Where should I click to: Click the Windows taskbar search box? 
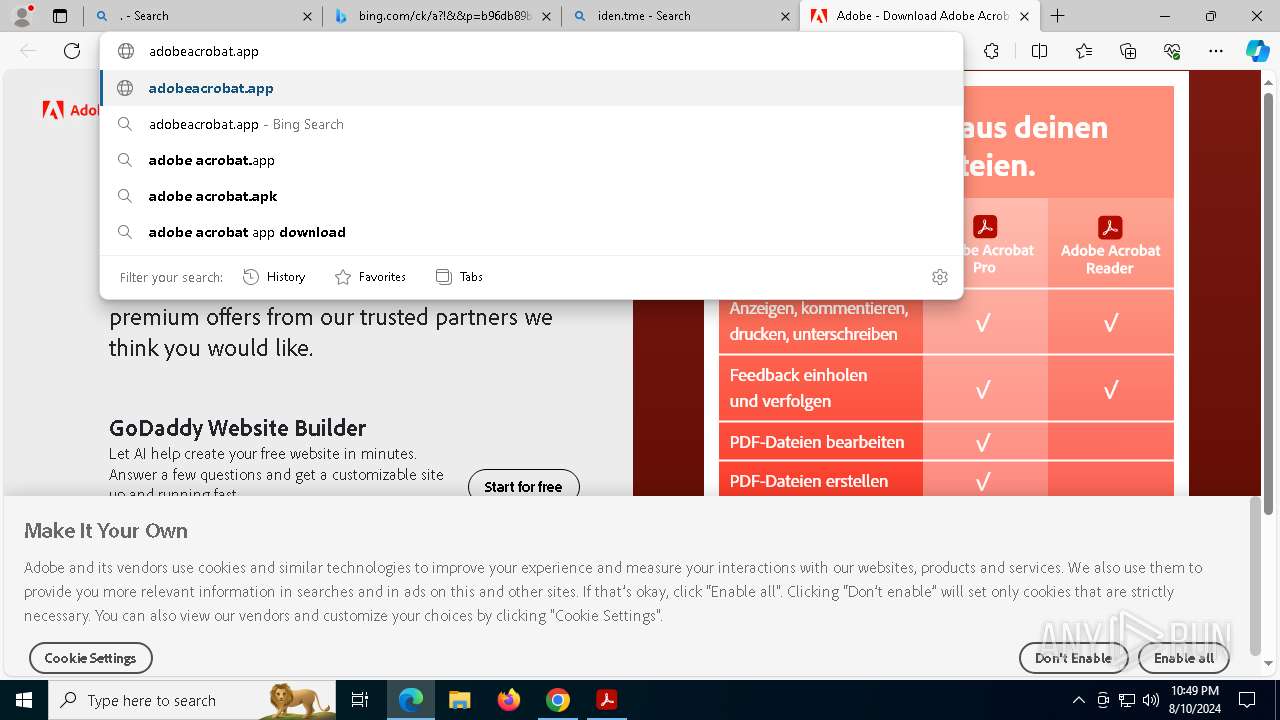[x=192, y=700]
